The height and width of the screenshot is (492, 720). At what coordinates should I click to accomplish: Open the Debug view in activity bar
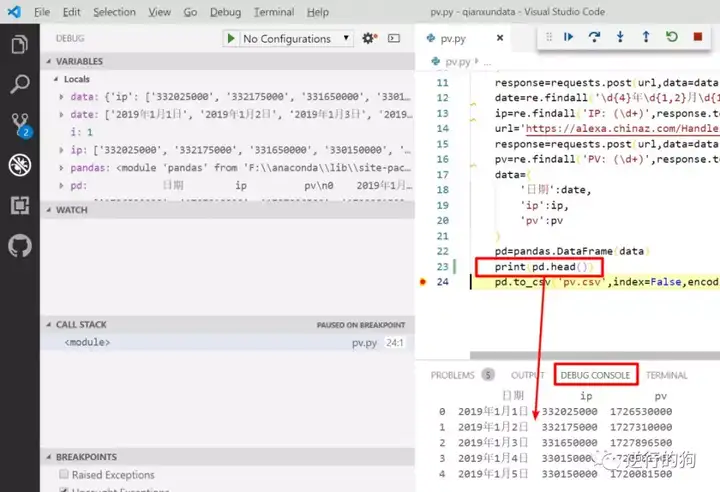coord(20,164)
